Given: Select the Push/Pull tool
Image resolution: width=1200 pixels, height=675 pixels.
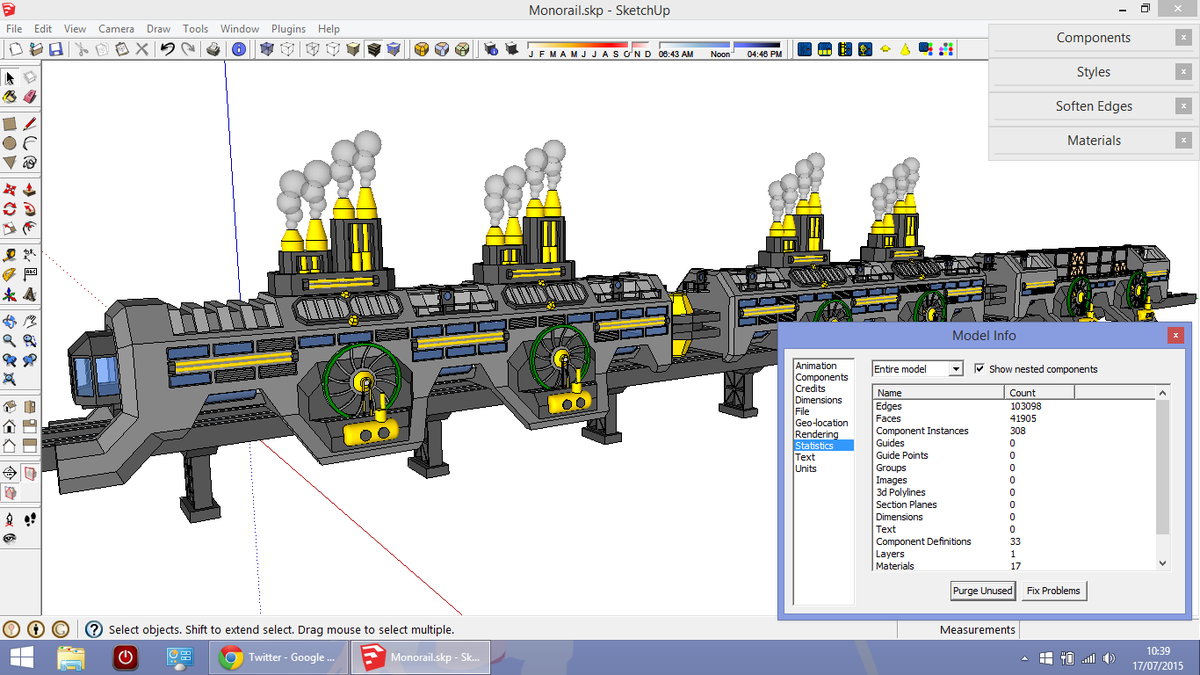Looking at the screenshot, I should pyautogui.click(x=29, y=189).
